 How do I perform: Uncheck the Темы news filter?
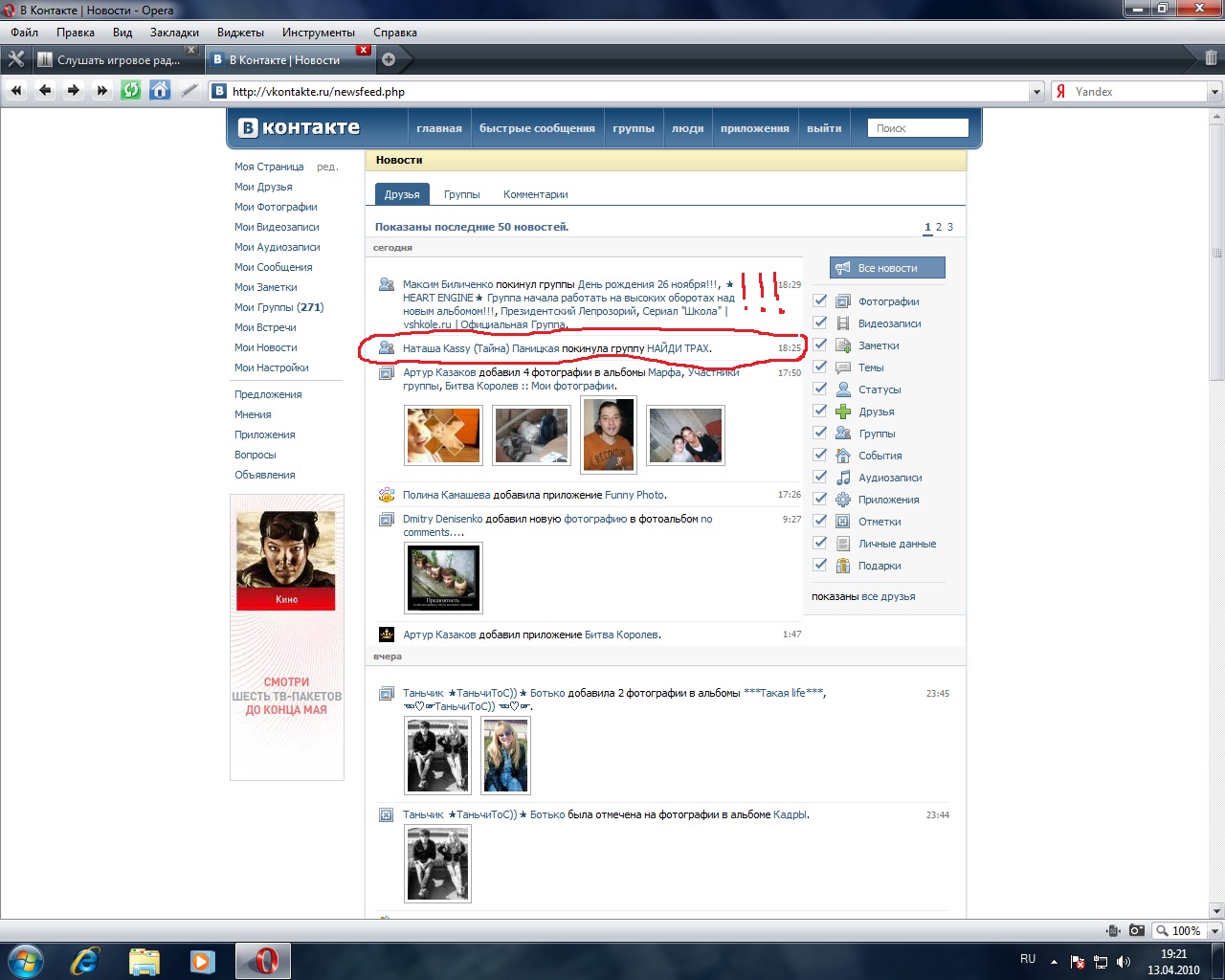click(x=820, y=367)
